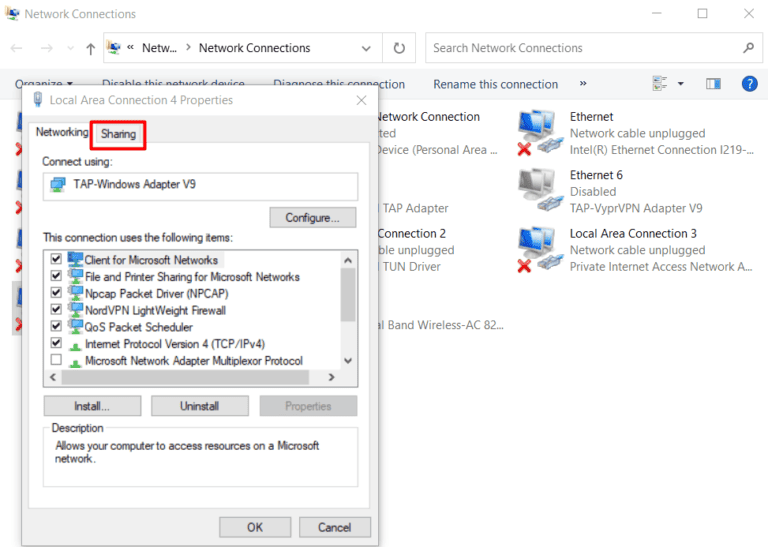Click the TCP/IPv4 protocol icon

point(75,346)
